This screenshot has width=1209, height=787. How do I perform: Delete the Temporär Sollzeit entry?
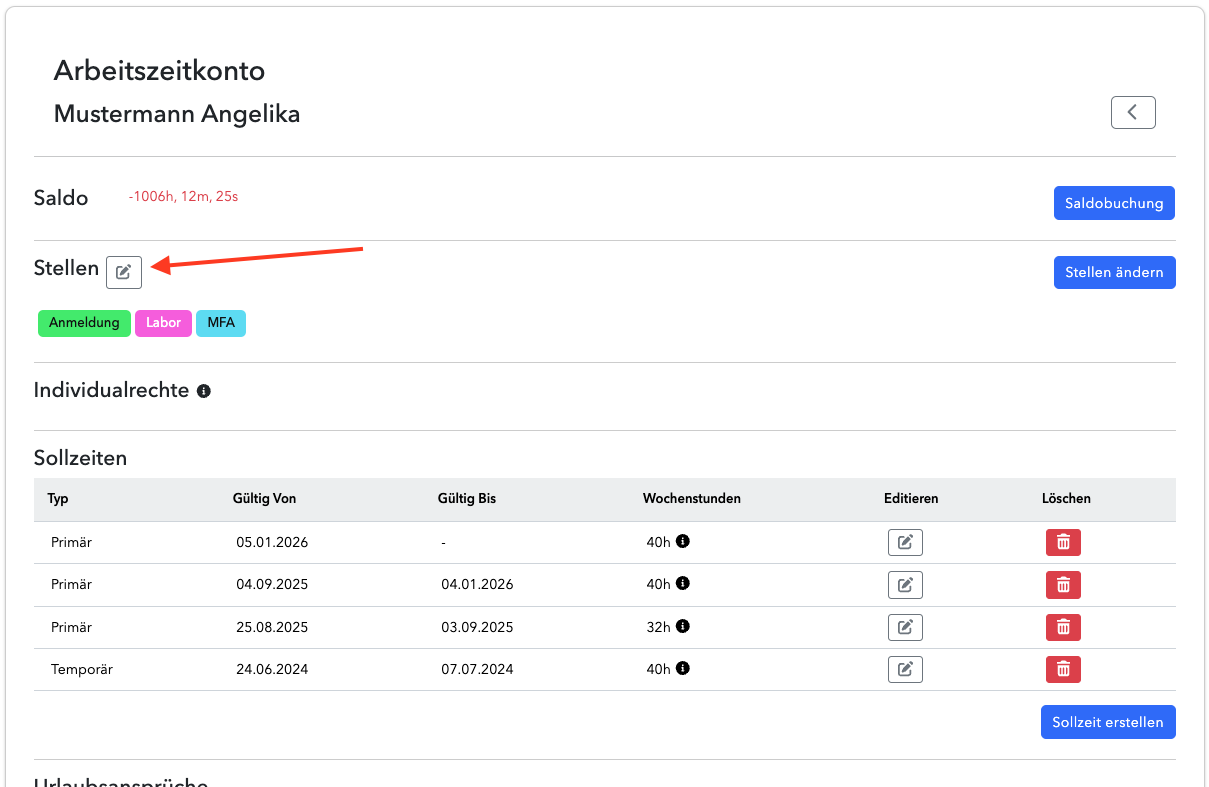pos(1063,669)
